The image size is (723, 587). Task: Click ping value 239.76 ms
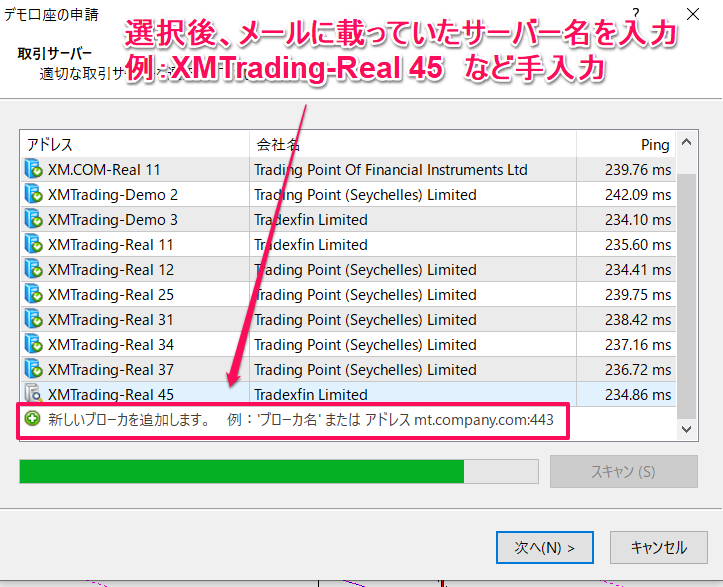638,170
